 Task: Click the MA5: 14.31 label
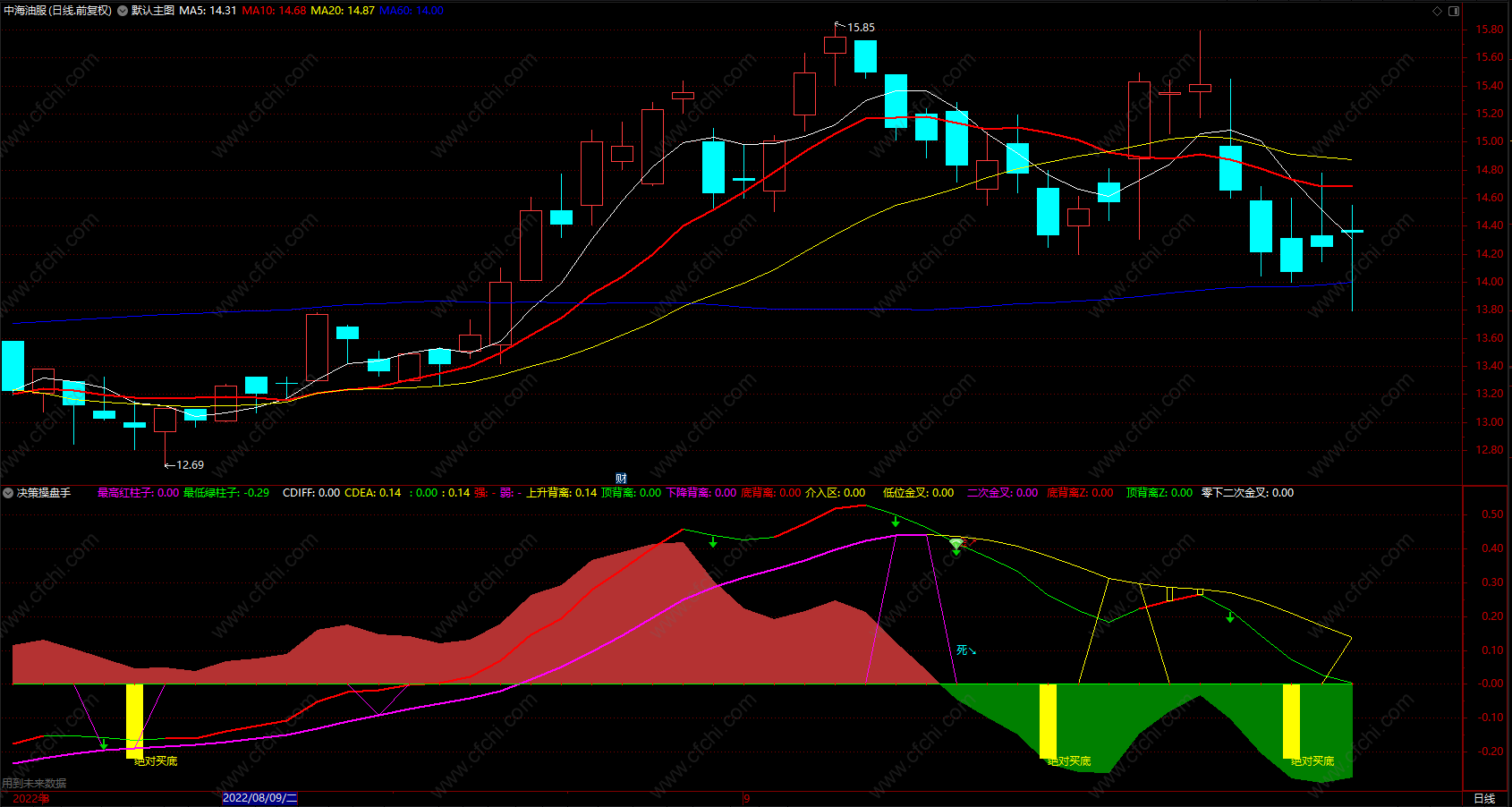click(208, 11)
